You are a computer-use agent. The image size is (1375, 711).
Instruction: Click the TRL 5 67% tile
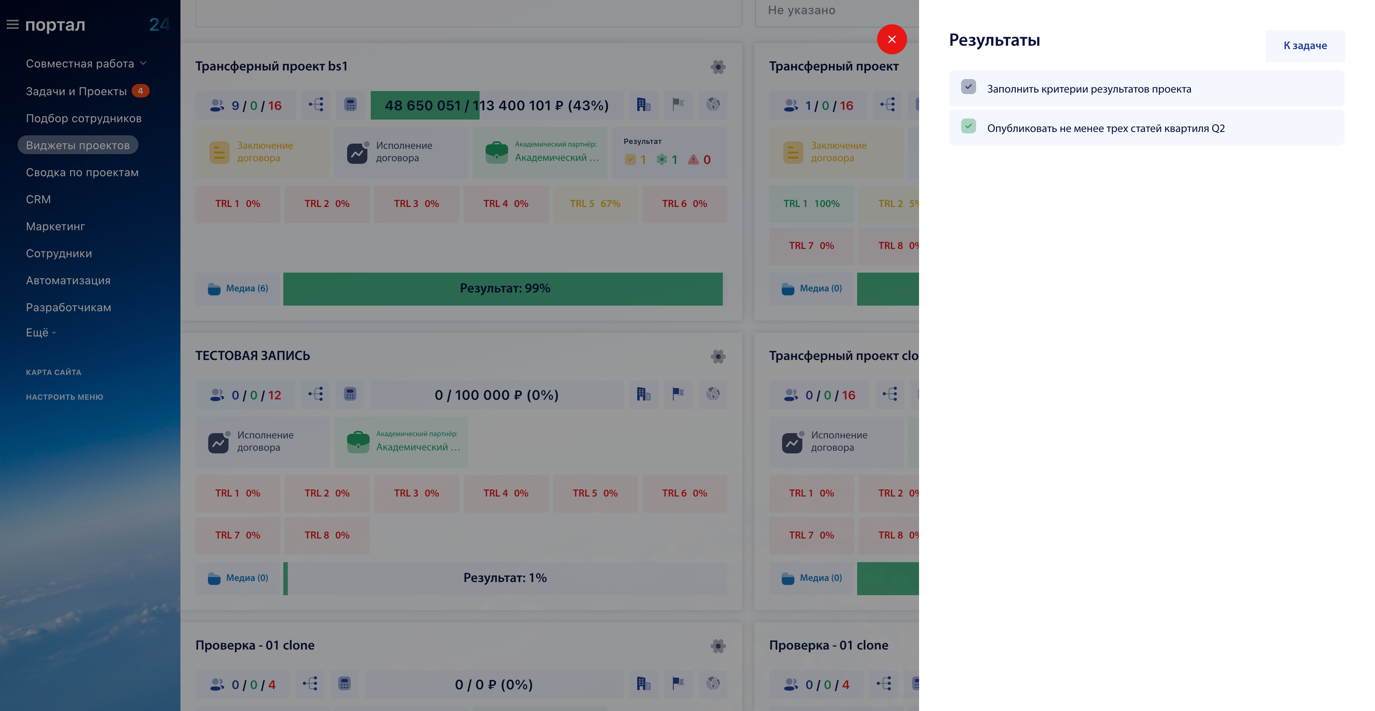tap(595, 204)
